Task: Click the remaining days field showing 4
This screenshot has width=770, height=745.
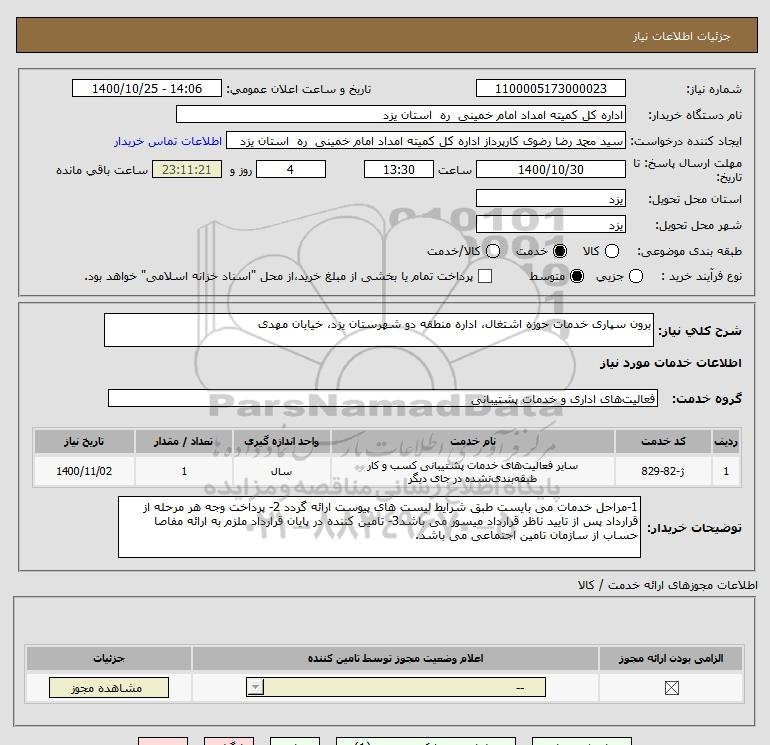Action: [x=291, y=169]
